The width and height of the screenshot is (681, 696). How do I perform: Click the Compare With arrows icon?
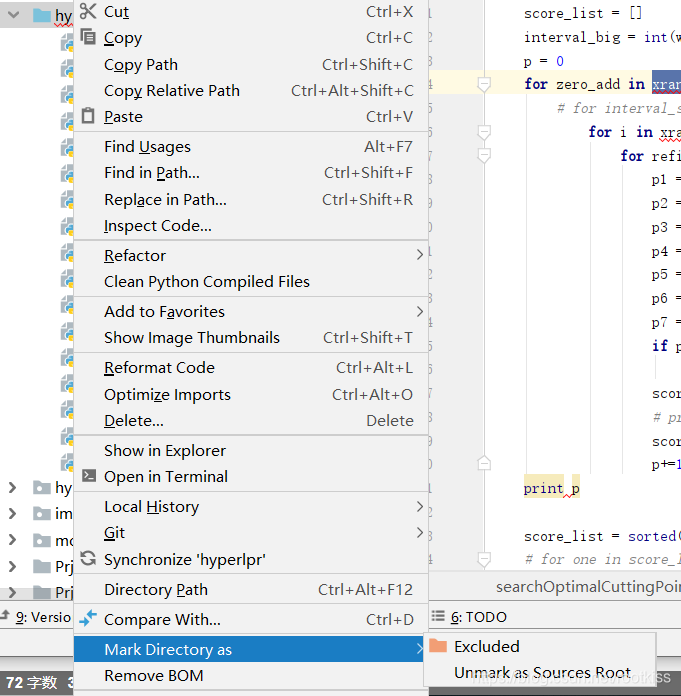[88, 618]
